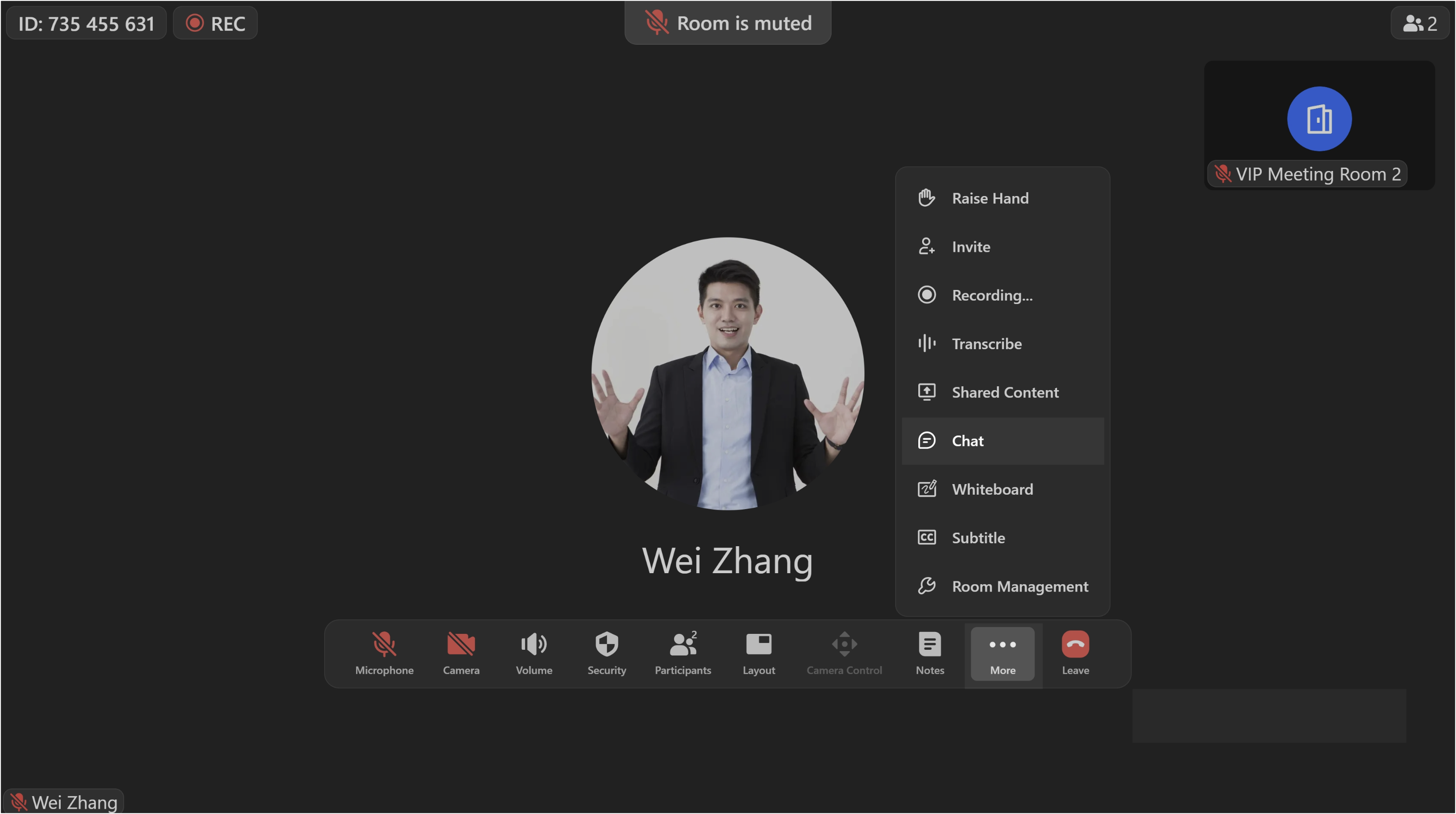Choose Raise Hand from the menu
Screen dimensions: 1456x814
point(1003,198)
